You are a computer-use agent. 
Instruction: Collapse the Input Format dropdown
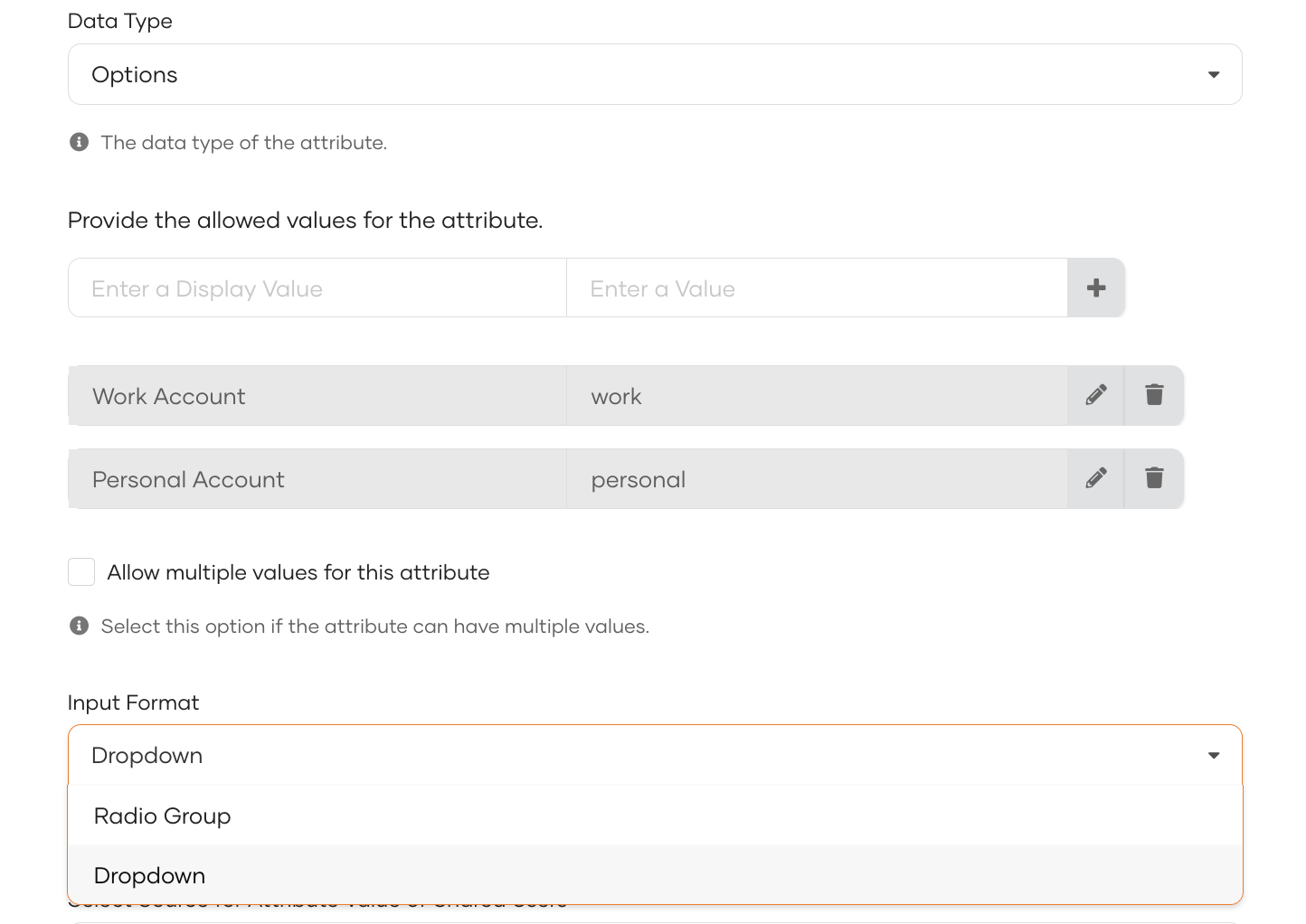click(x=655, y=755)
